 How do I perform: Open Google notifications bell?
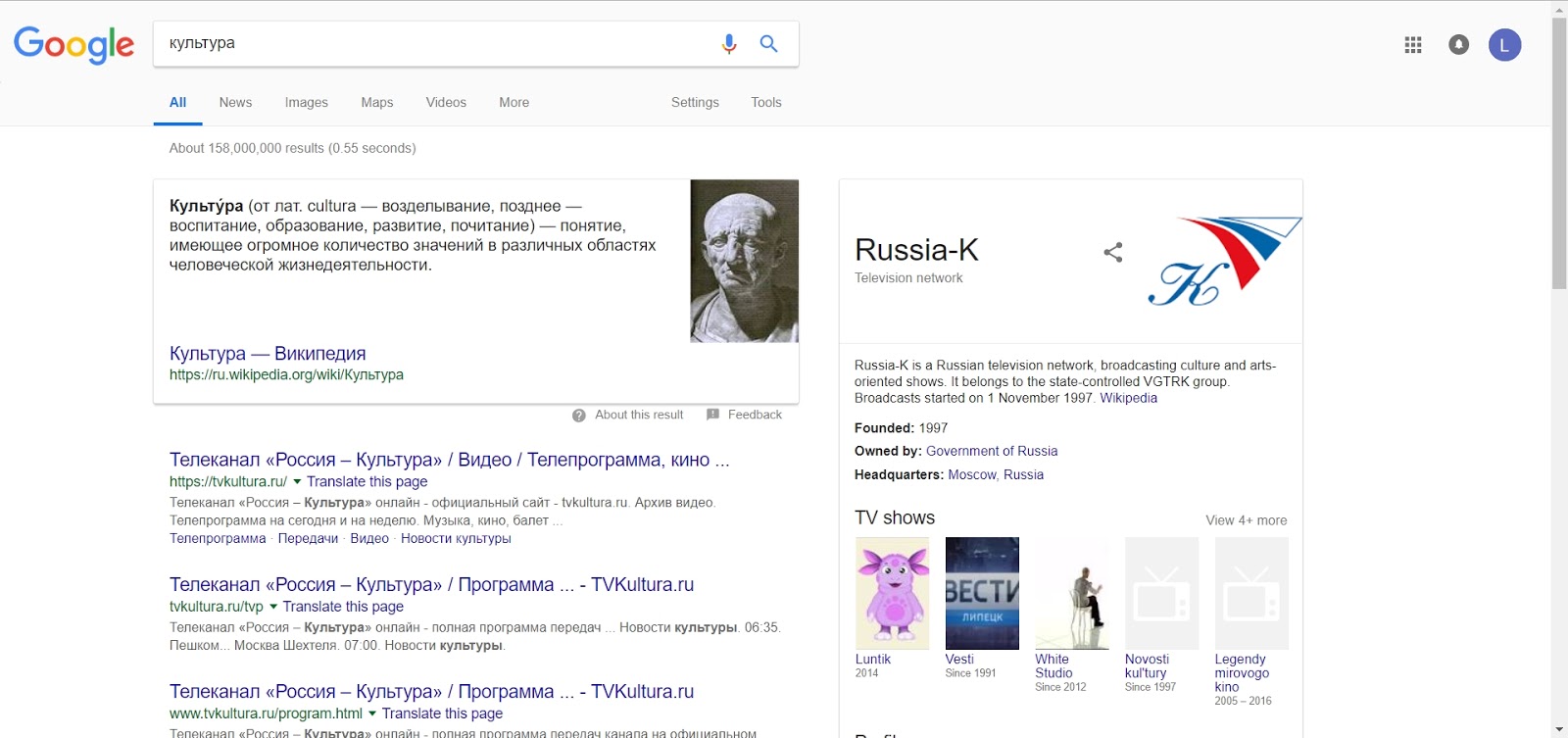[x=1458, y=45]
